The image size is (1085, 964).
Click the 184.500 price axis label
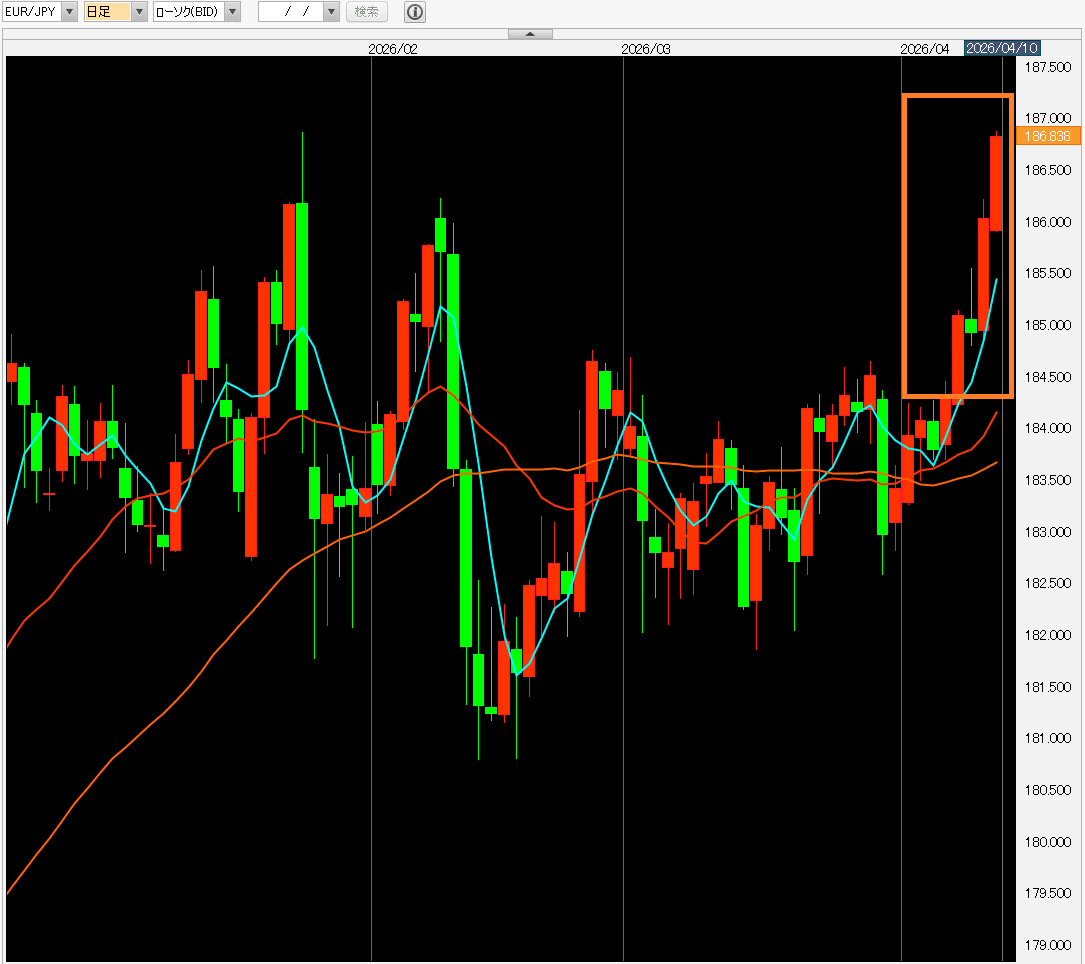click(x=1048, y=377)
